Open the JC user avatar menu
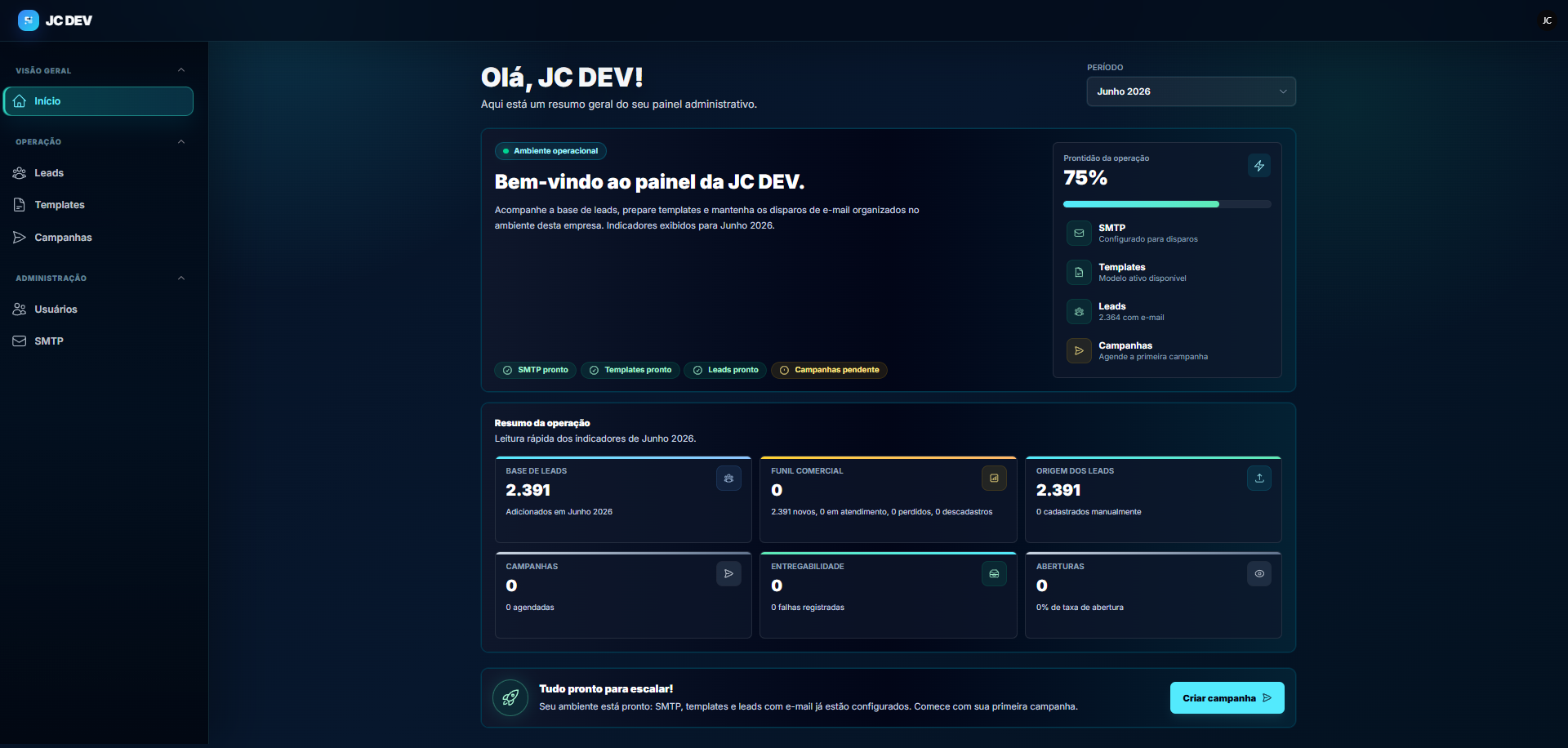Screen dimensions: 1568x748 click(1547, 20)
